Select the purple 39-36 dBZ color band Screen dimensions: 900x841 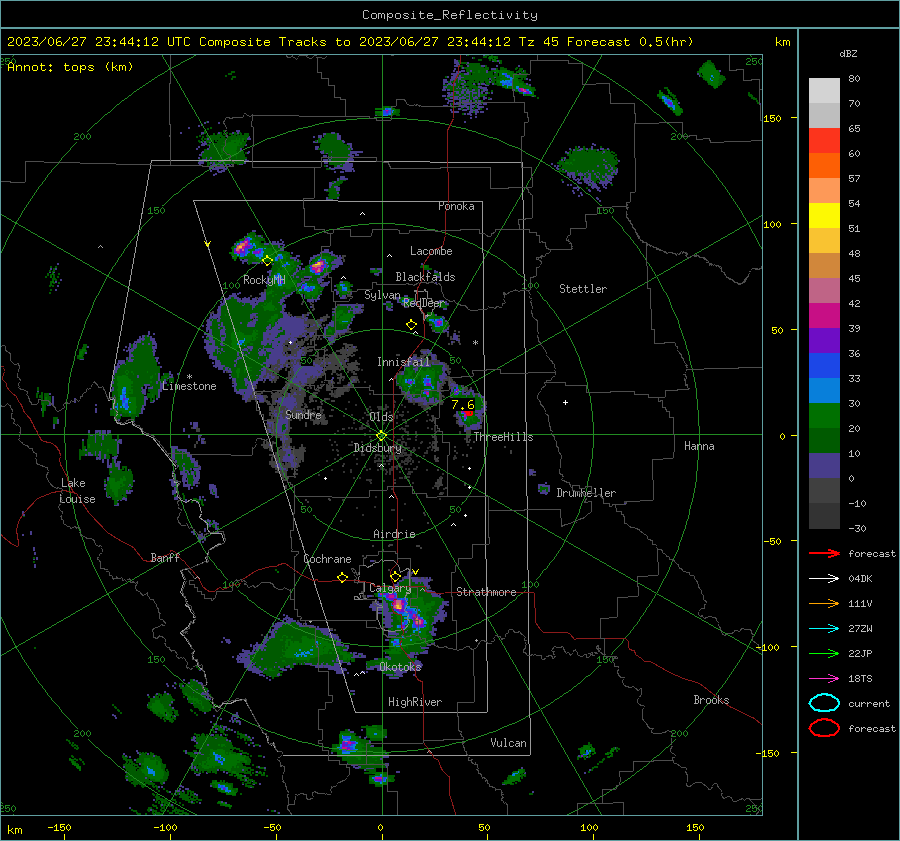(x=824, y=340)
